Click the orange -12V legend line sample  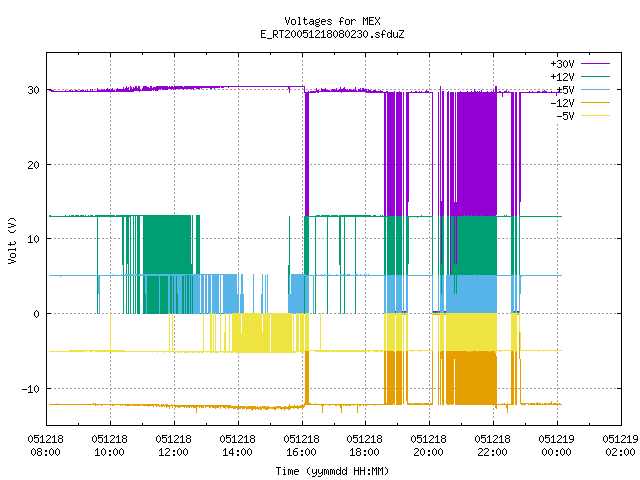(595, 102)
